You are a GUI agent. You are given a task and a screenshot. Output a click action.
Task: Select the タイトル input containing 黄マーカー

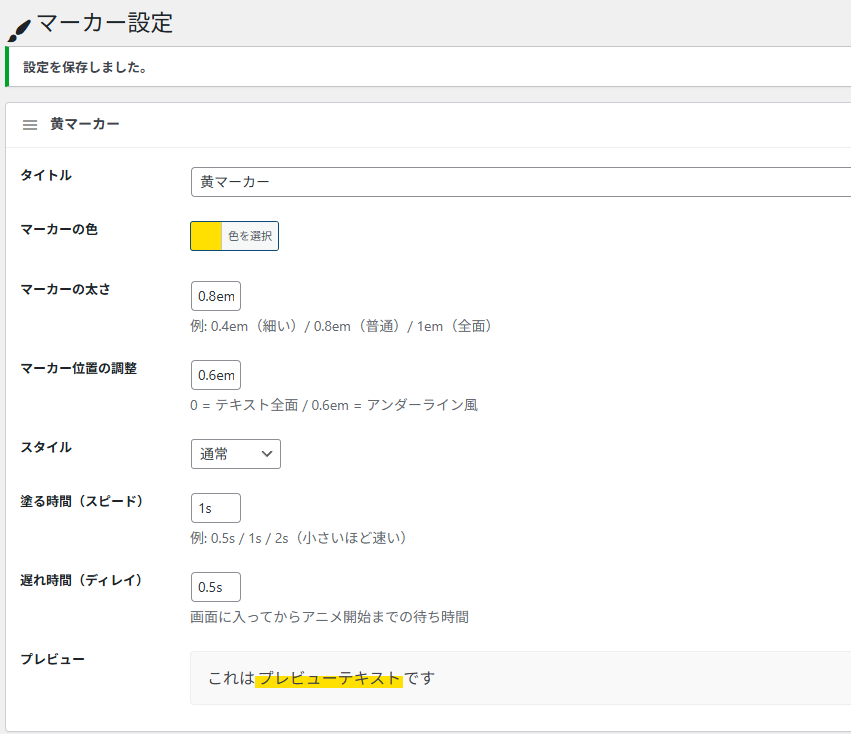click(400, 182)
